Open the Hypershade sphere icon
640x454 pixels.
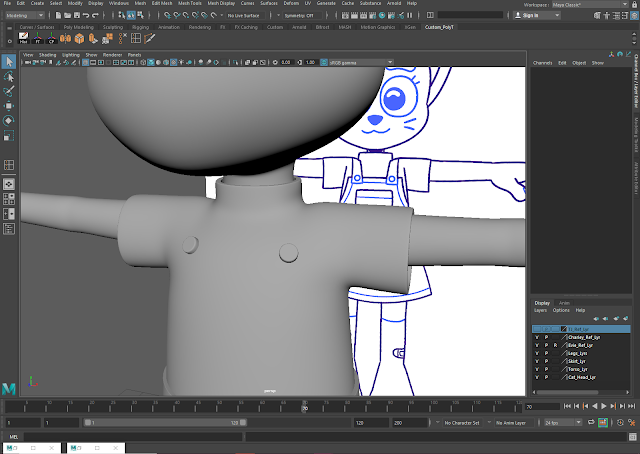382,16
